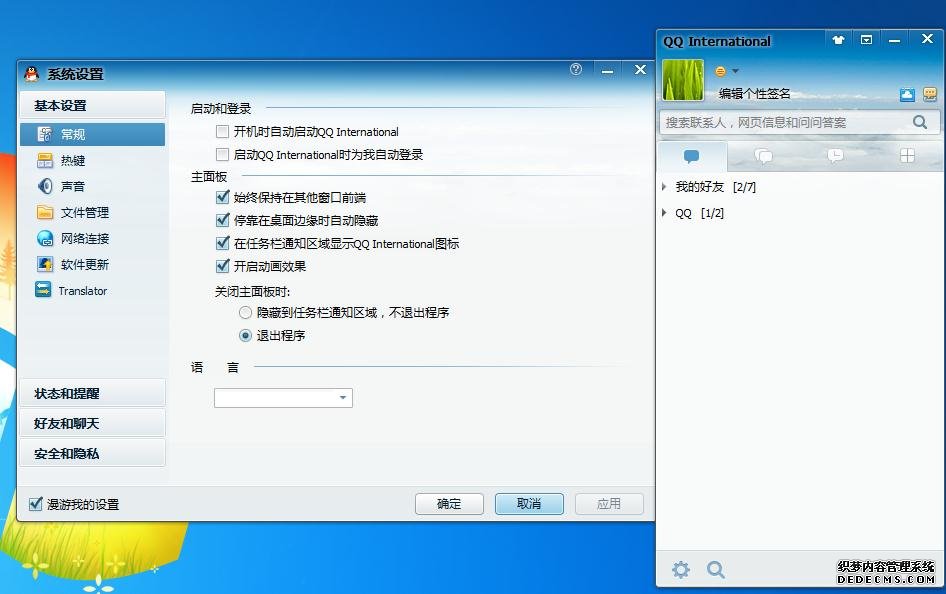
Task: Expand the 安全和隐私 section
Action: click(92, 453)
